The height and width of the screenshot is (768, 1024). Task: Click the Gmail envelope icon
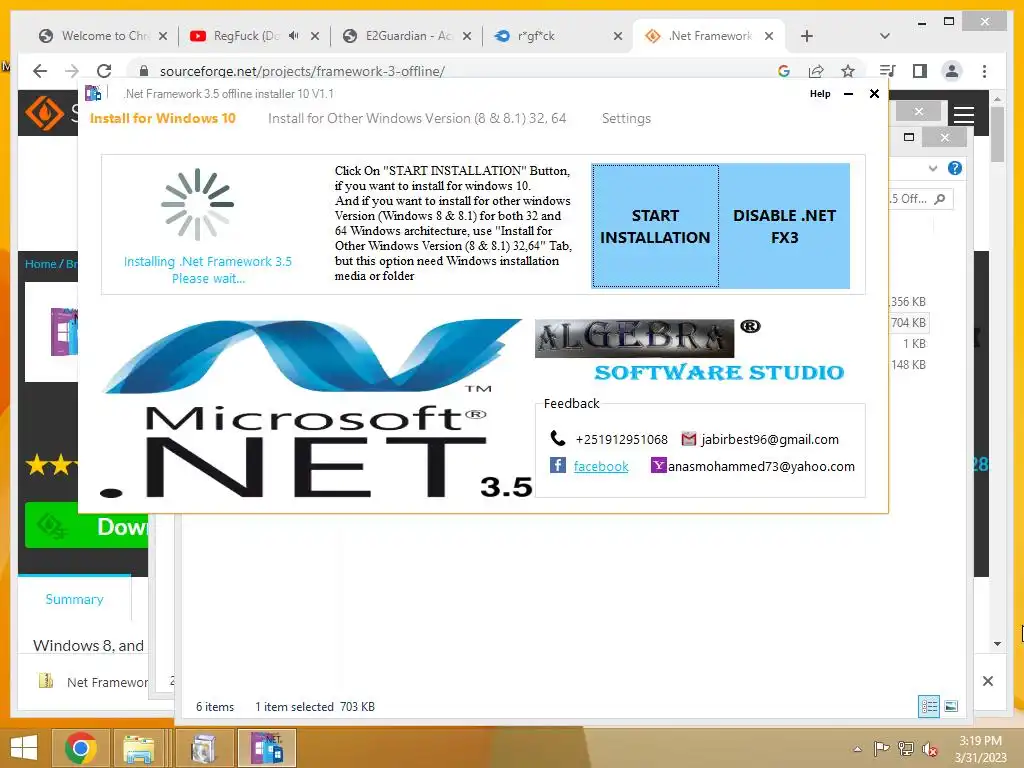coord(688,439)
